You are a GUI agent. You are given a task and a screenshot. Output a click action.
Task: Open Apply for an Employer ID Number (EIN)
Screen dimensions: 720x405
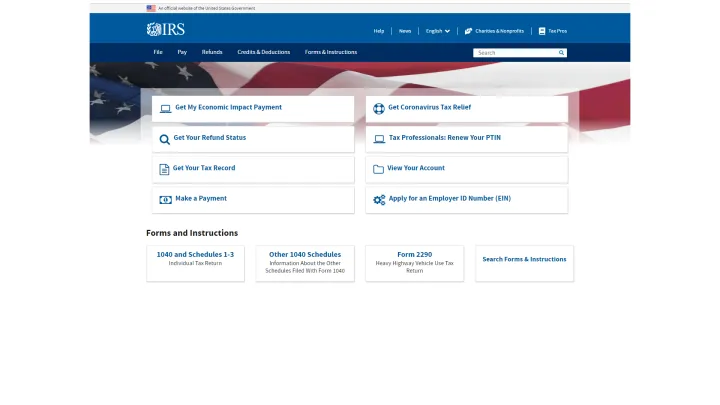click(467, 200)
